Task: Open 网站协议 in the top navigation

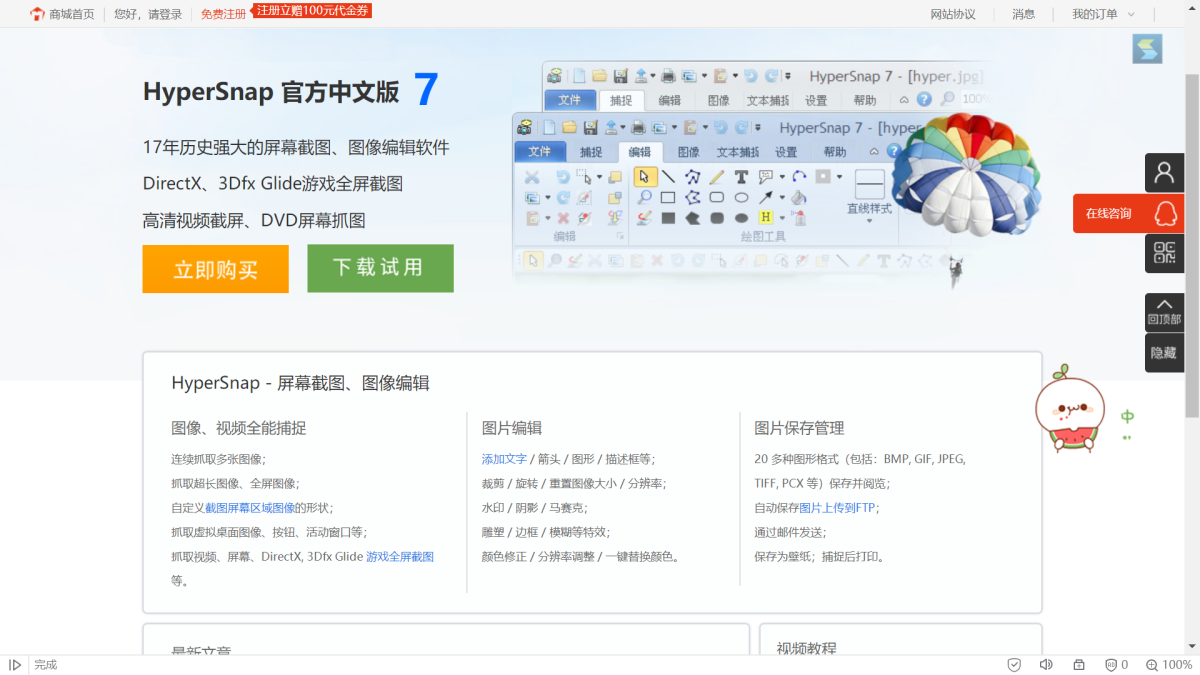Action: point(952,14)
